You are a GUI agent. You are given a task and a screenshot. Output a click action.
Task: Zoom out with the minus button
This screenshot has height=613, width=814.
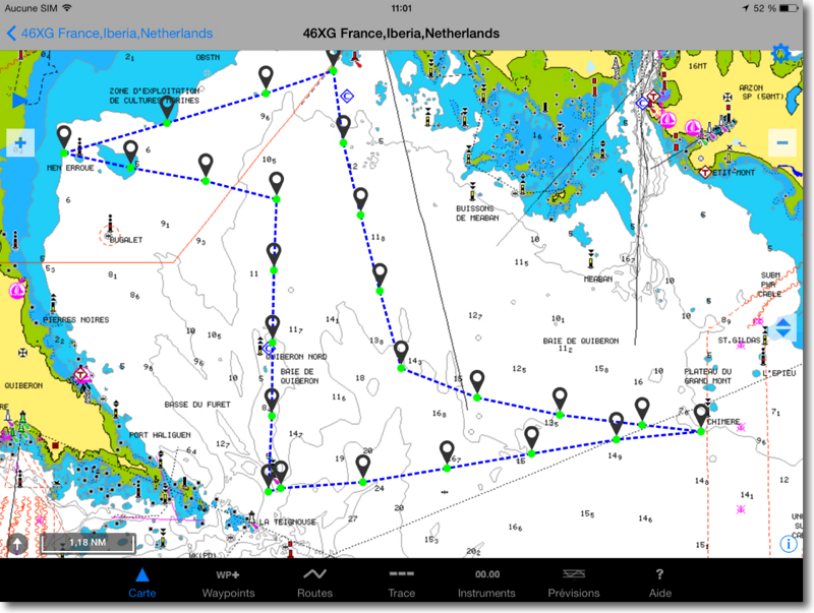782,142
